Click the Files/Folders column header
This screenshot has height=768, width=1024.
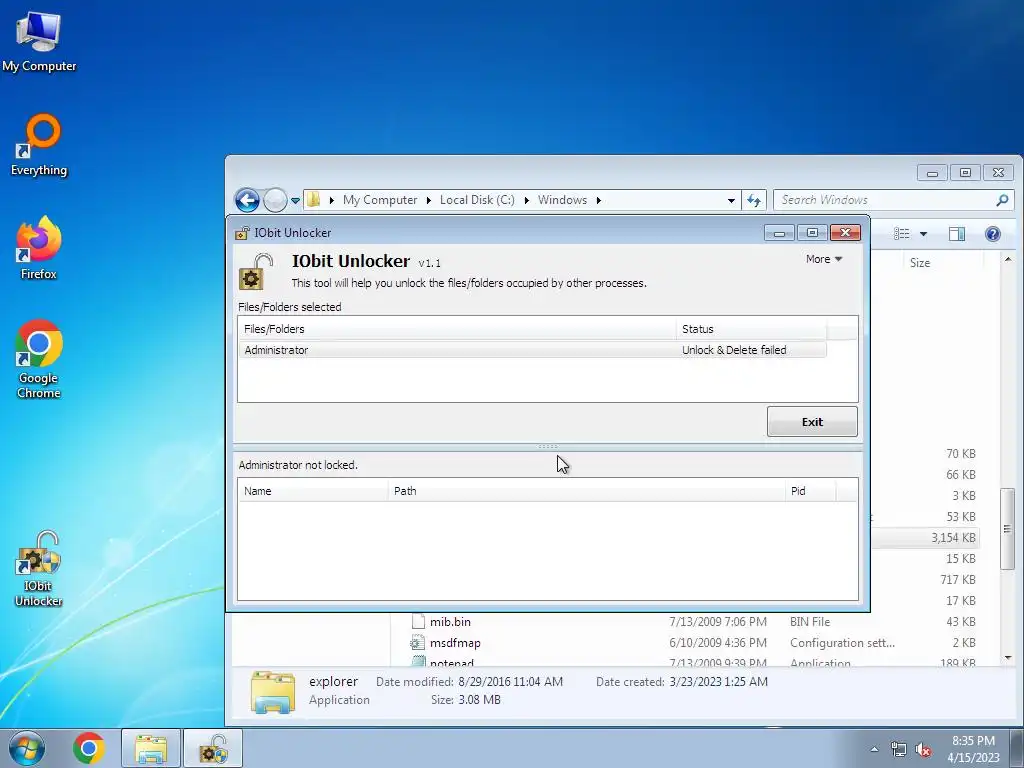457,329
